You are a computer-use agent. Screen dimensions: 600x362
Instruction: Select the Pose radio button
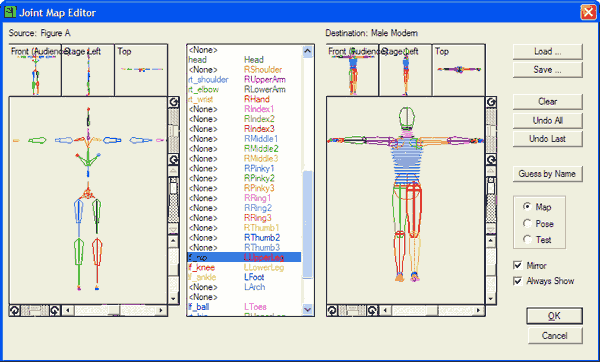point(527,223)
